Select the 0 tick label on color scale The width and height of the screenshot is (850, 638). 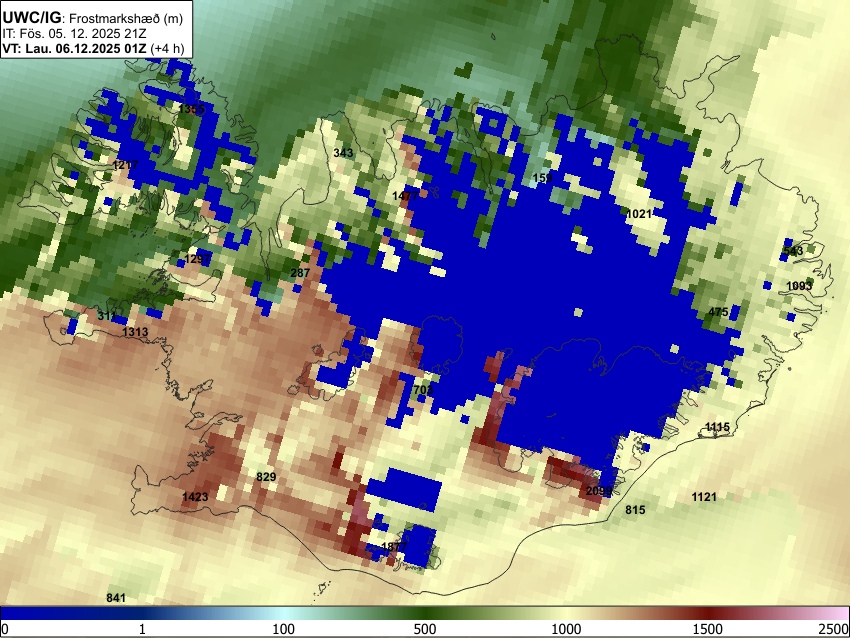pyautogui.click(x=5, y=629)
